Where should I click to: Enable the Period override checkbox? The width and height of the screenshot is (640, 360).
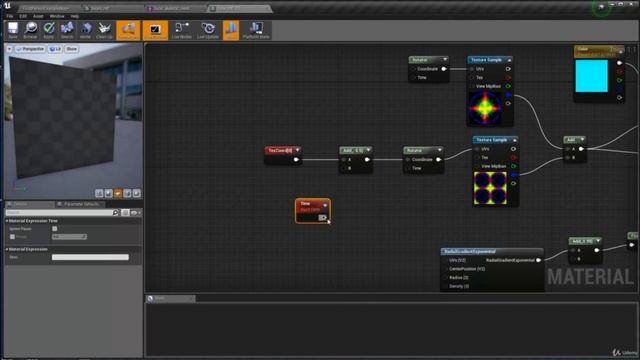[12, 237]
